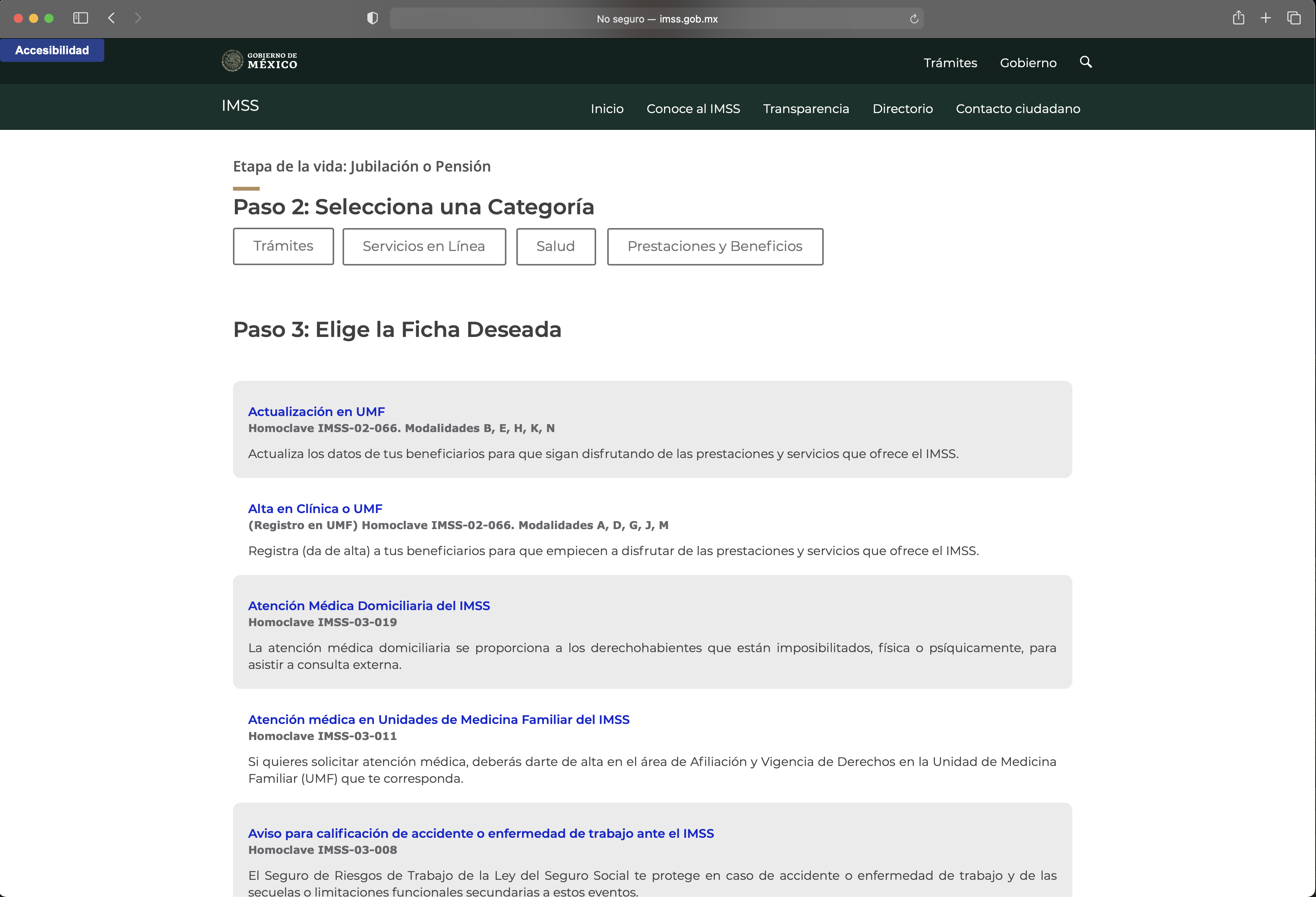The width and height of the screenshot is (1316, 897).
Task: Open the Accesibilidad button
Action: click(x=52, y=50)
